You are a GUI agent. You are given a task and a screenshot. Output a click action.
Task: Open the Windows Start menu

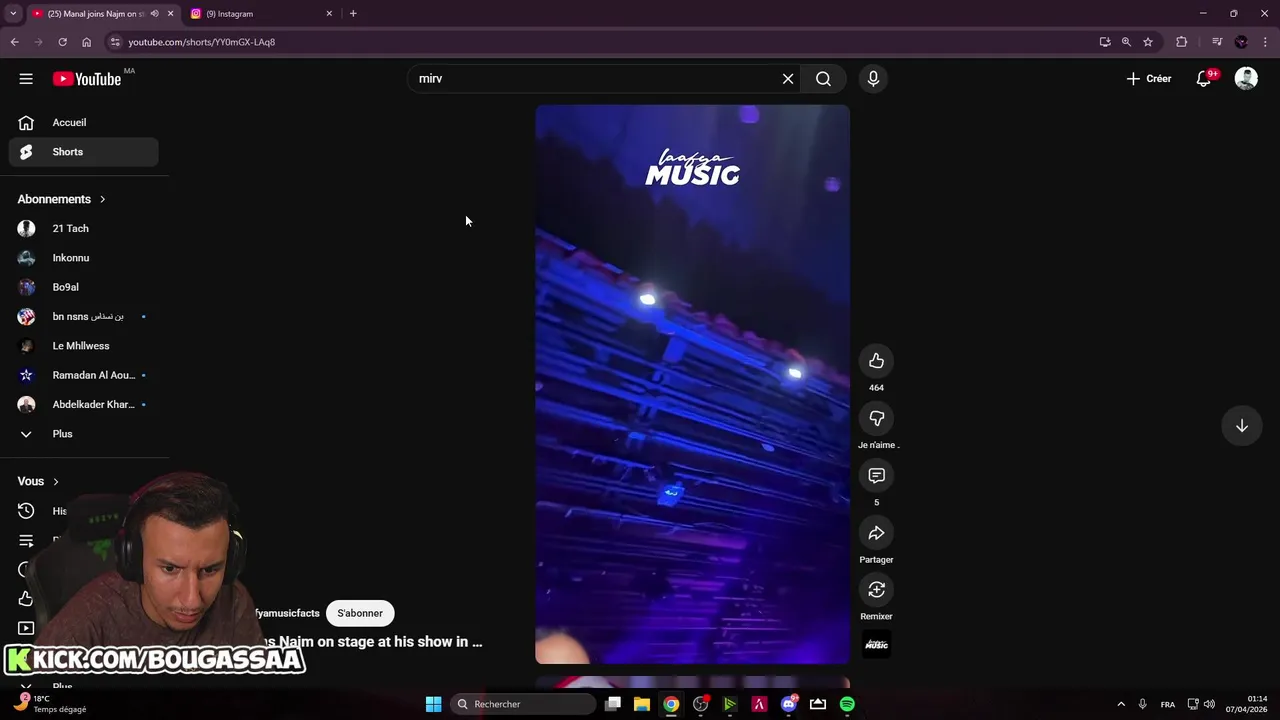(x=433, y=704)
